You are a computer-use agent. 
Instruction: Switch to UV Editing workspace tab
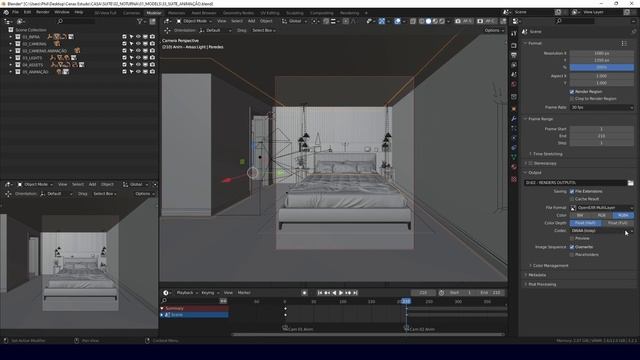point(270,13)
